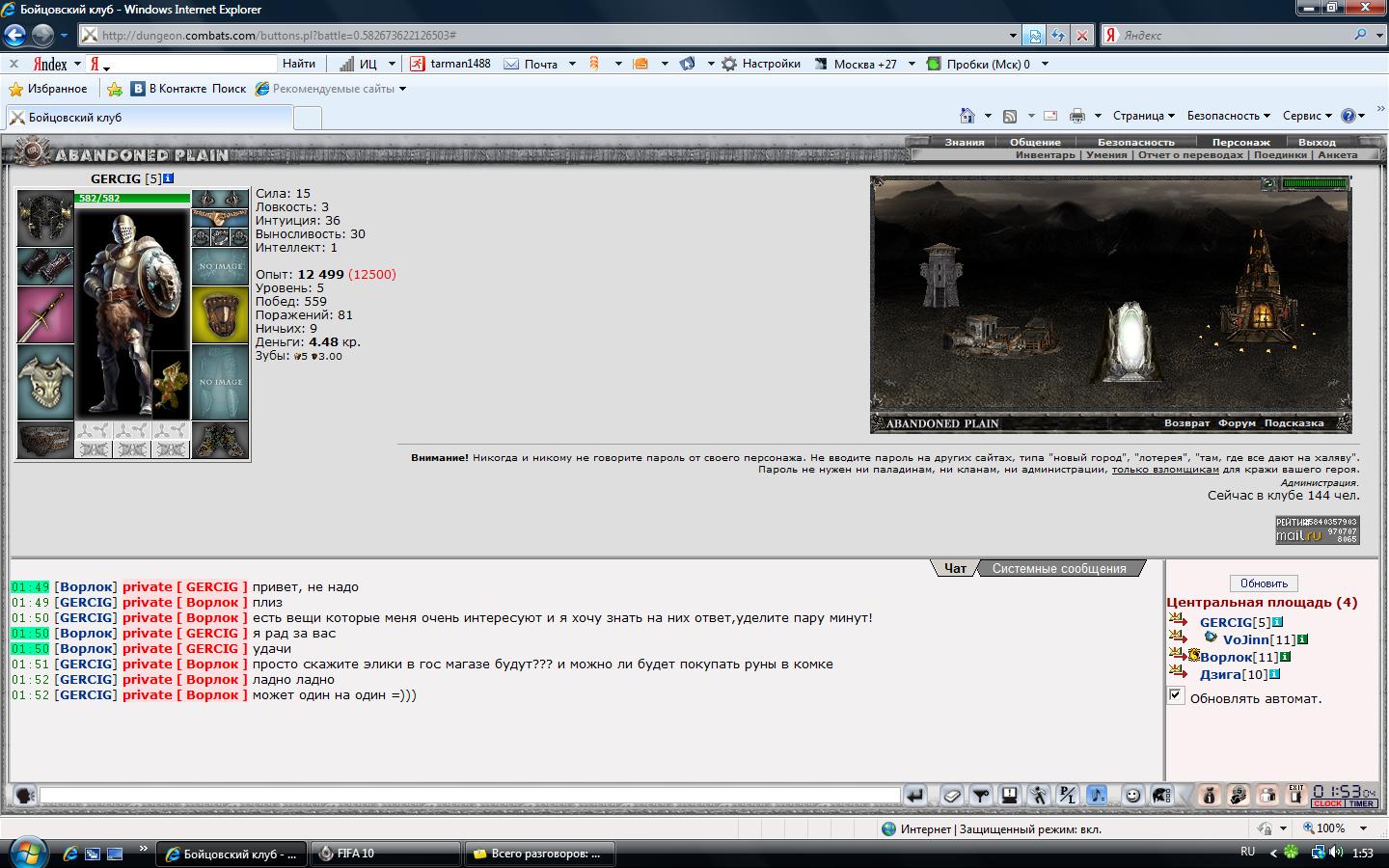Click the green bar atop the map
The width and height of the screenshot is (1389, 868).
[x=1313, y=183]
